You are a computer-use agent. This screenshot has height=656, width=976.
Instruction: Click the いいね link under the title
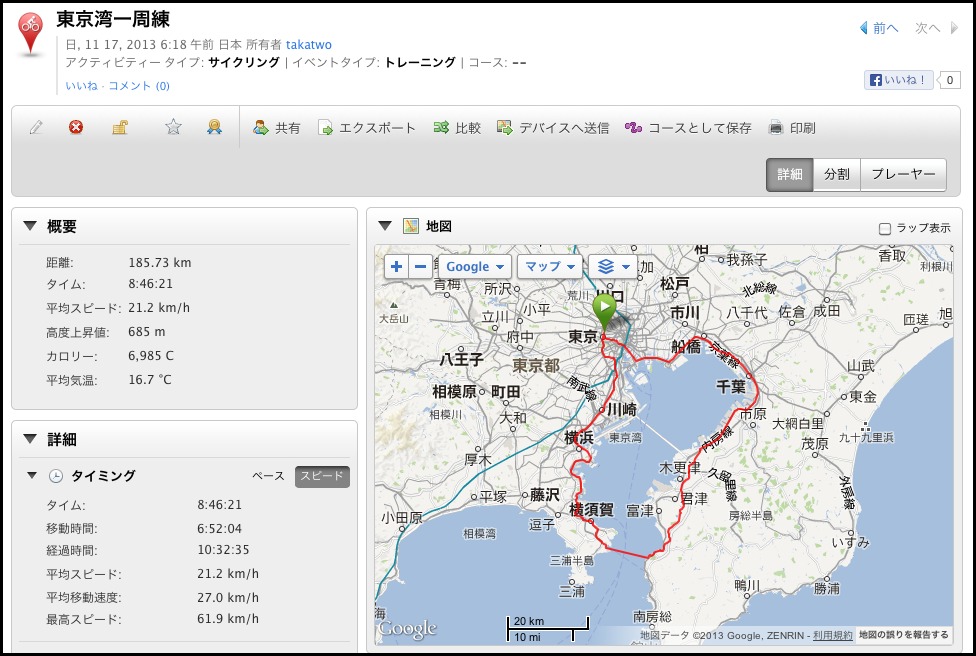tap(82, 86)
